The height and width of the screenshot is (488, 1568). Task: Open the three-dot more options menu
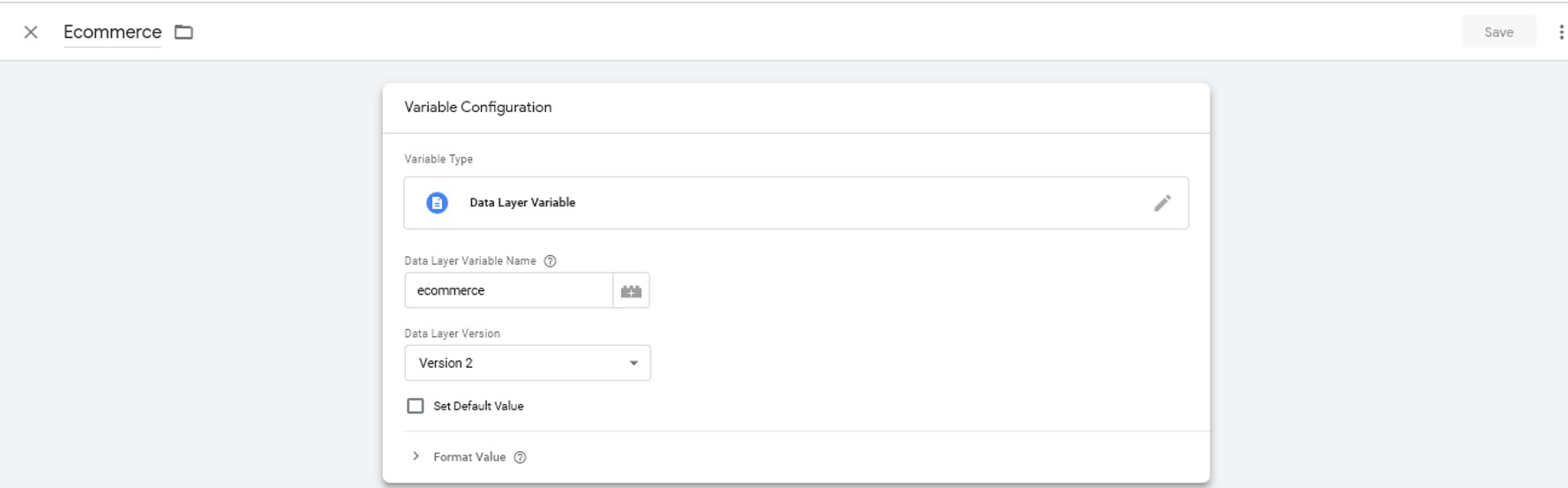point(1560,32)
